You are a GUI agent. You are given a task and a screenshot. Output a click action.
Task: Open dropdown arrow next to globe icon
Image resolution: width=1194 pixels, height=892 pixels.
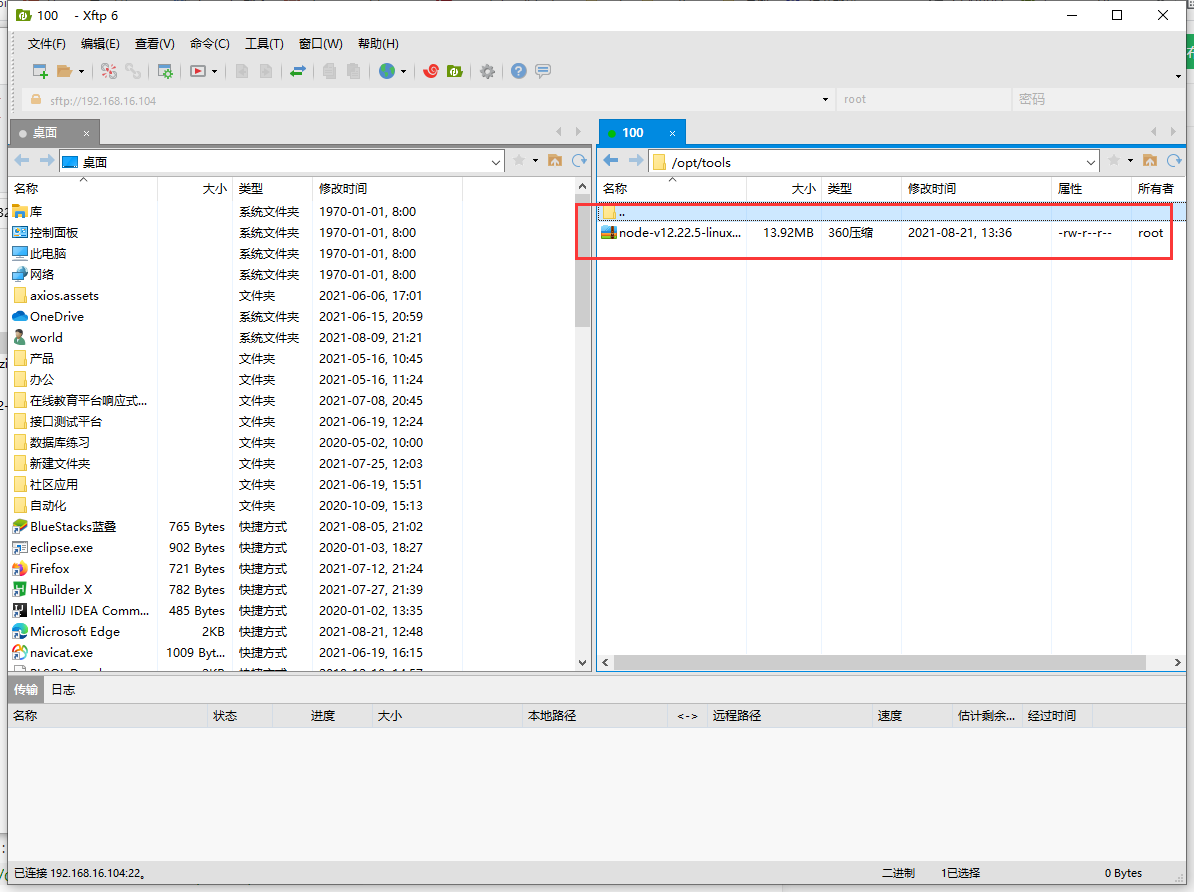point(404,72)
